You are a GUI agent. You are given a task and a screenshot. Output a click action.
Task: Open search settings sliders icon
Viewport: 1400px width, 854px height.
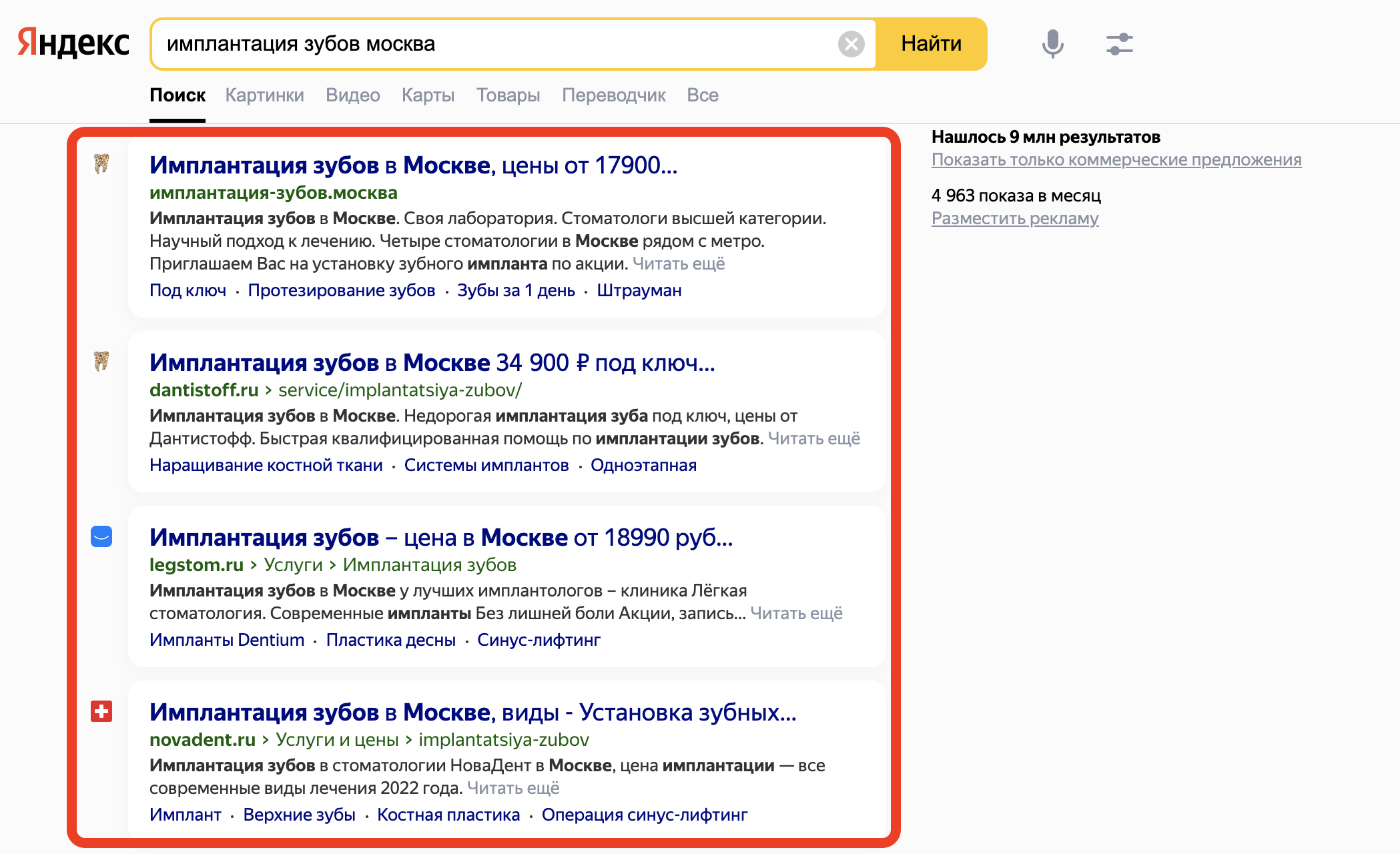pos(1119,44)
